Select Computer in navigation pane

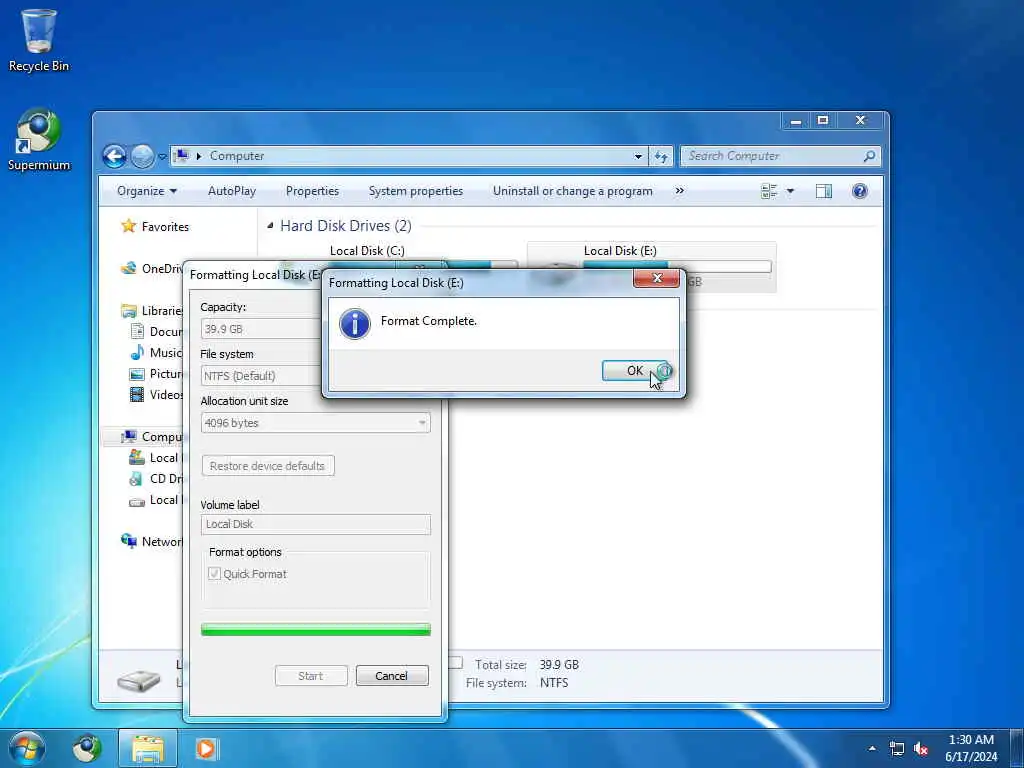[152, 437]
